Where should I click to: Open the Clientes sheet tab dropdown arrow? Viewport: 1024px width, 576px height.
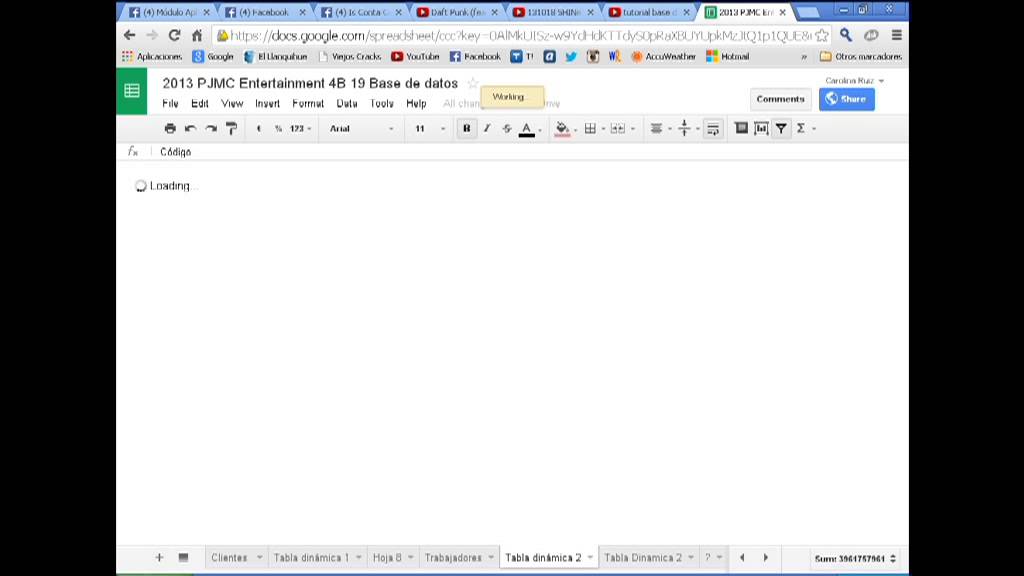click(259, 558)
